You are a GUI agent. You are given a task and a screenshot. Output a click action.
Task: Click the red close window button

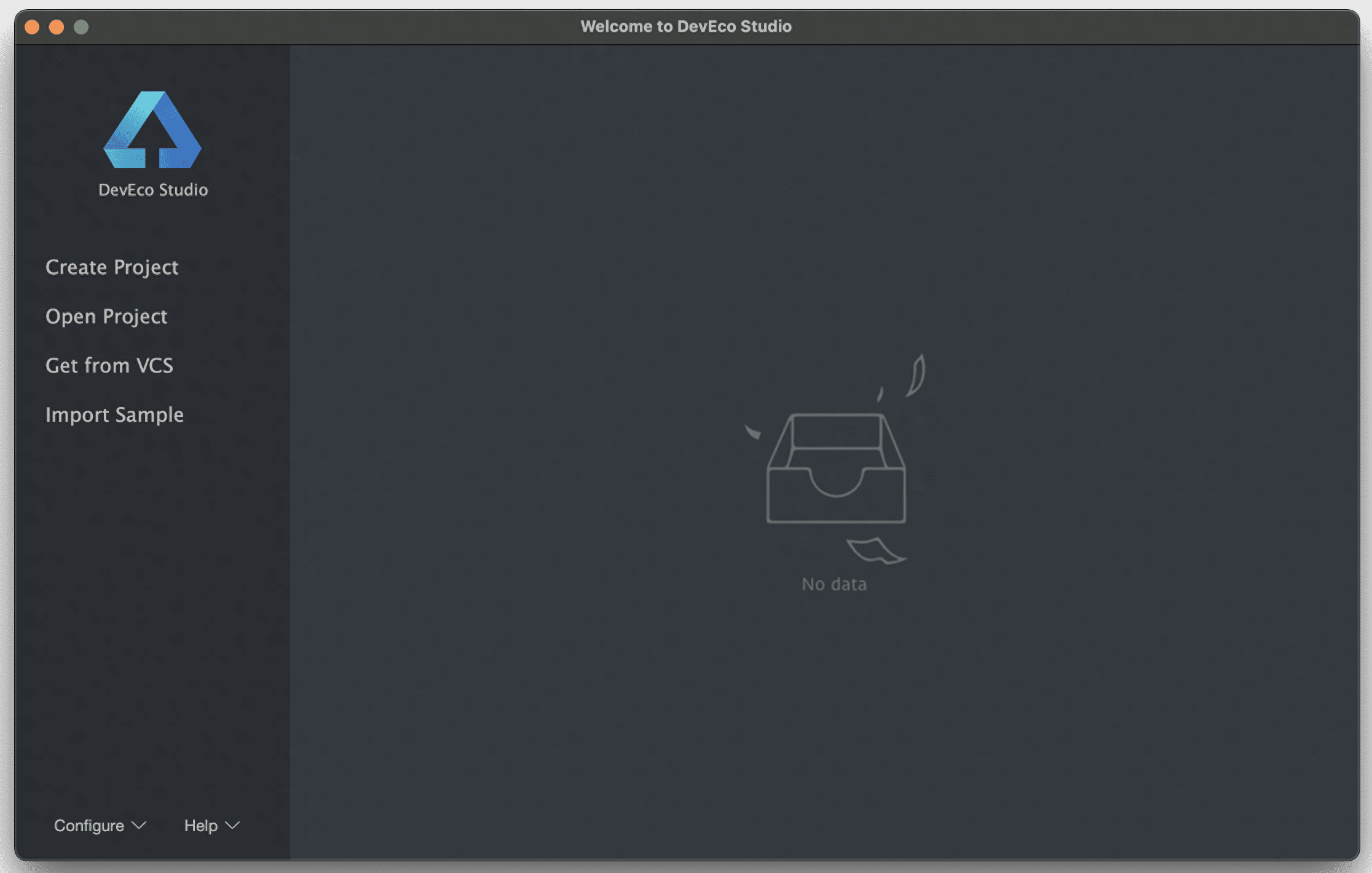point(32,27)
